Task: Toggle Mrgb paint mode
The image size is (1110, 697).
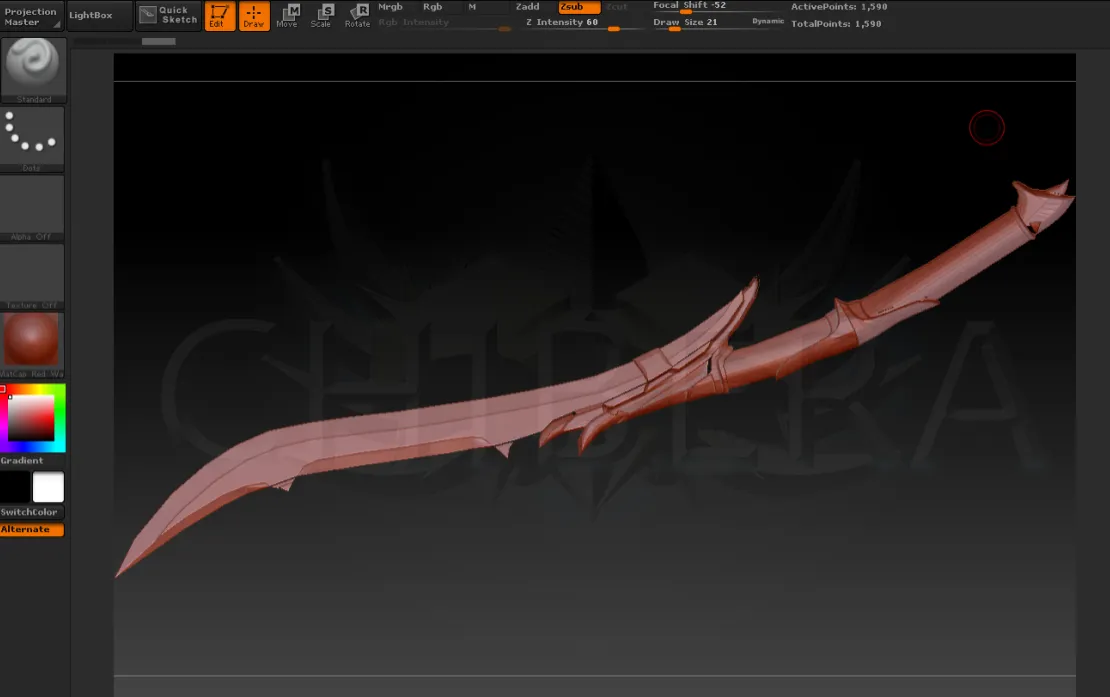Action: pyautogui.click(x=390, y=7)
